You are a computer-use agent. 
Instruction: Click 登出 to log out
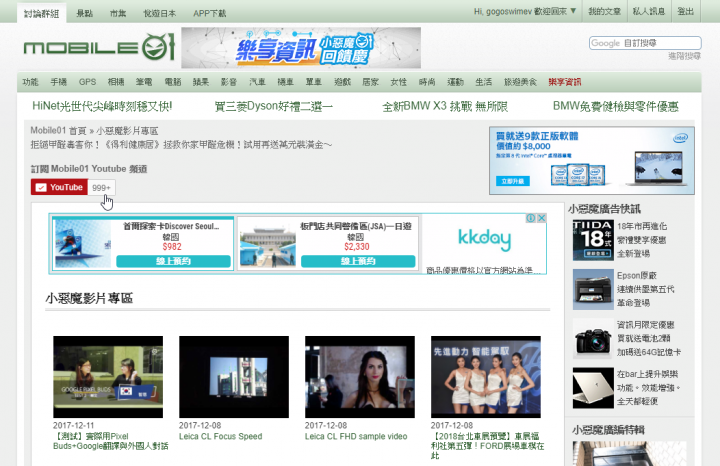686,11
